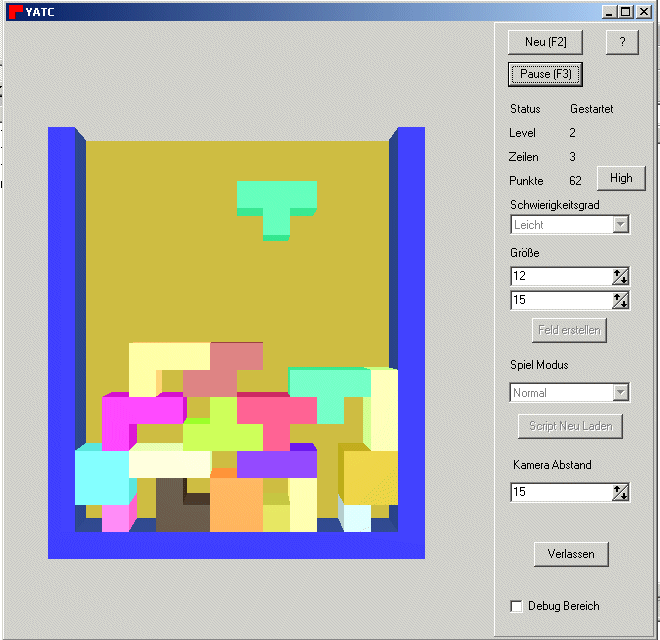
Task: Start a new game with Neu (F2)
Action: tap(545, 42)
